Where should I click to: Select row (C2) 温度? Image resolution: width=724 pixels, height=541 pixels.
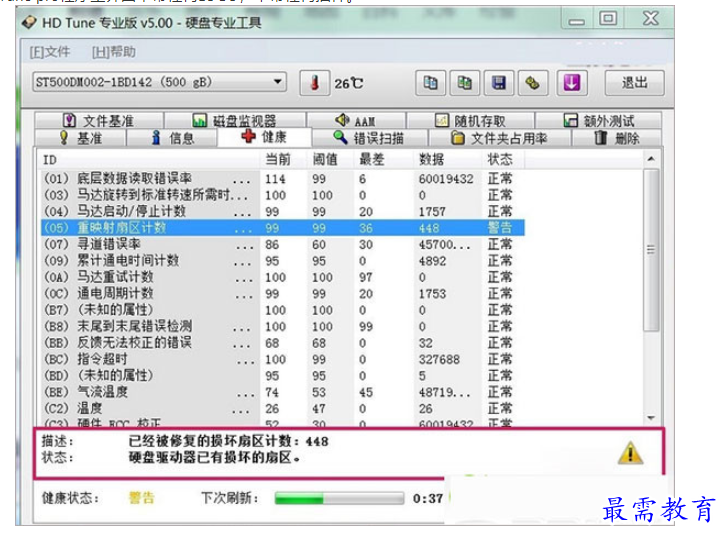pyautogui.click(x=283, y=409)
